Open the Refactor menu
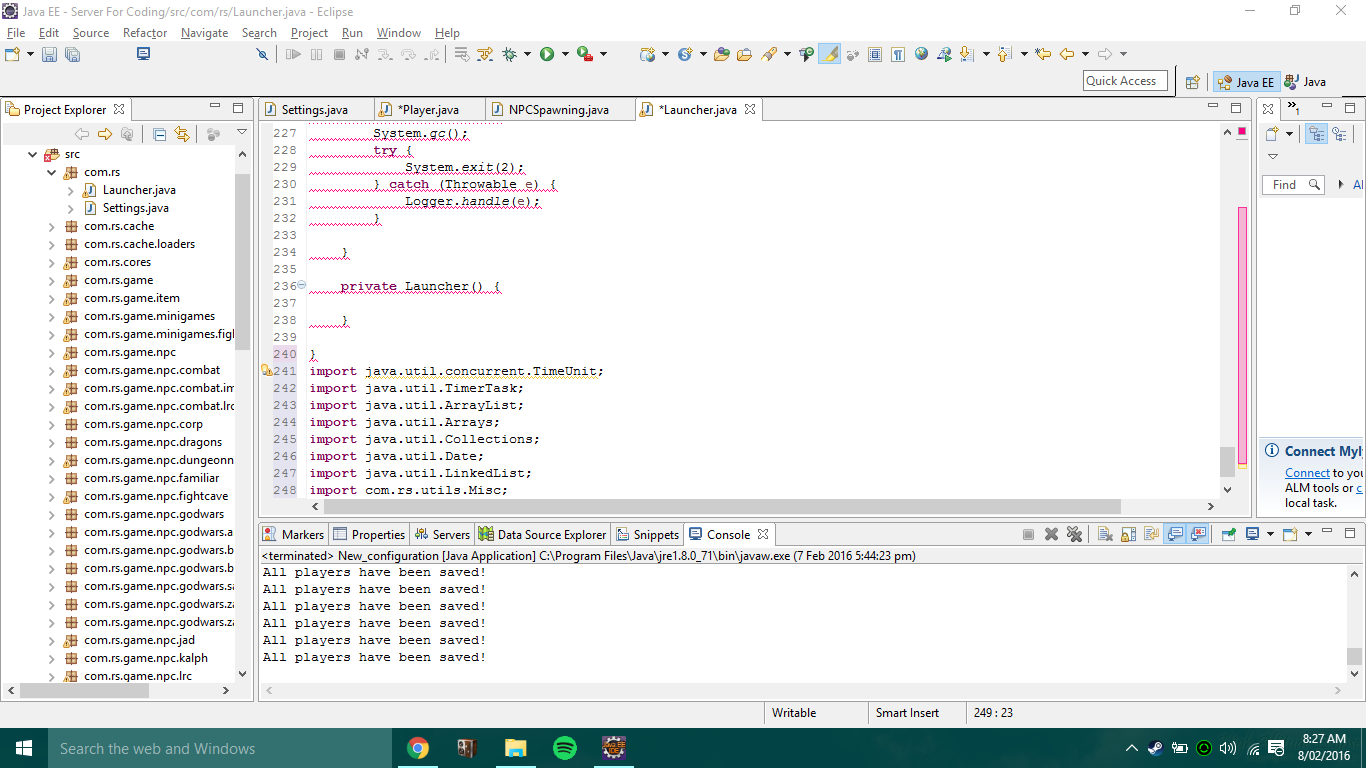This screenshot has width=1366, height=768. (x=145, y=33)
